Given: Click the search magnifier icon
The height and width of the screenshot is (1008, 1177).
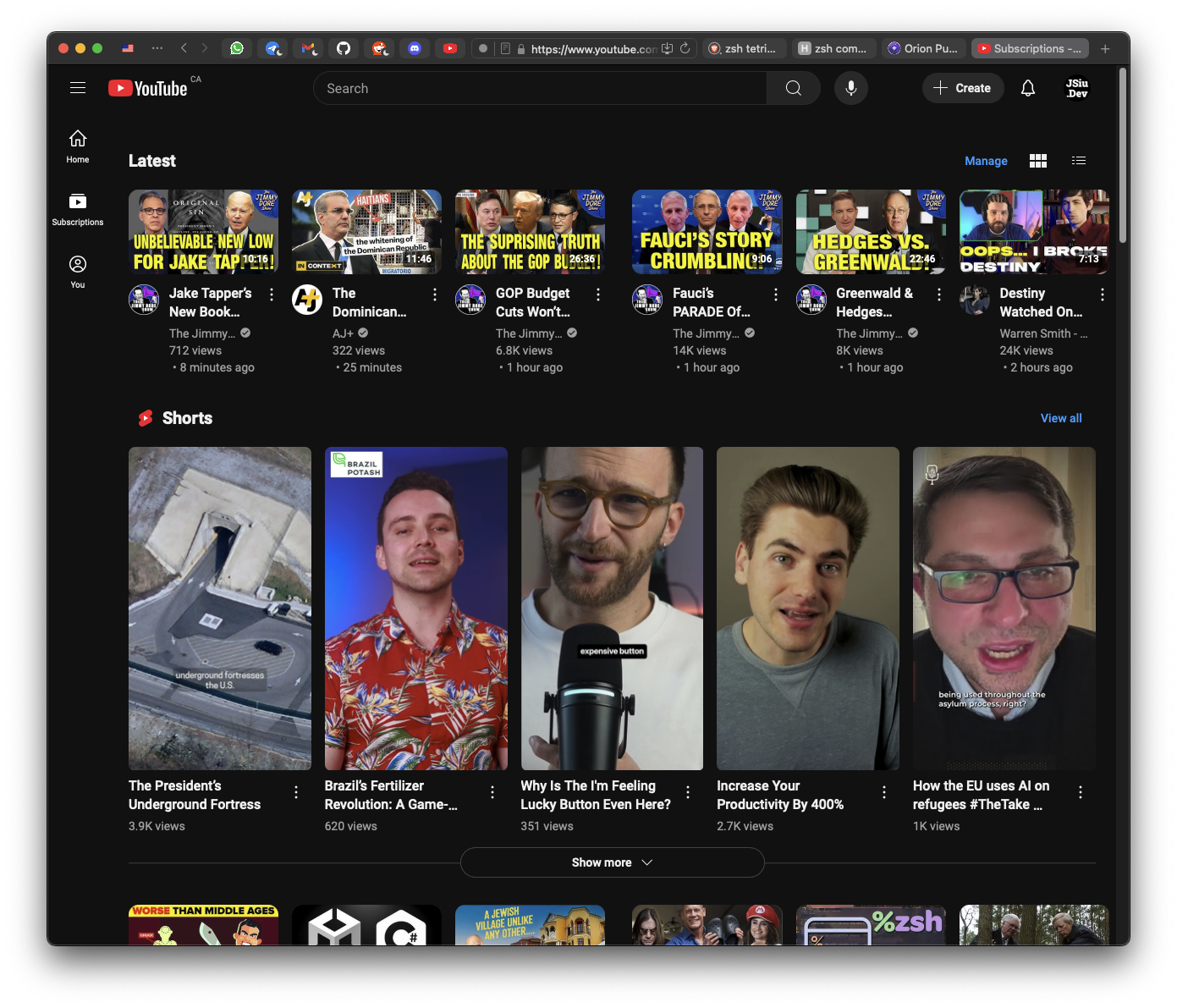Looking at the screenshot, I should [x=792, y=87].
